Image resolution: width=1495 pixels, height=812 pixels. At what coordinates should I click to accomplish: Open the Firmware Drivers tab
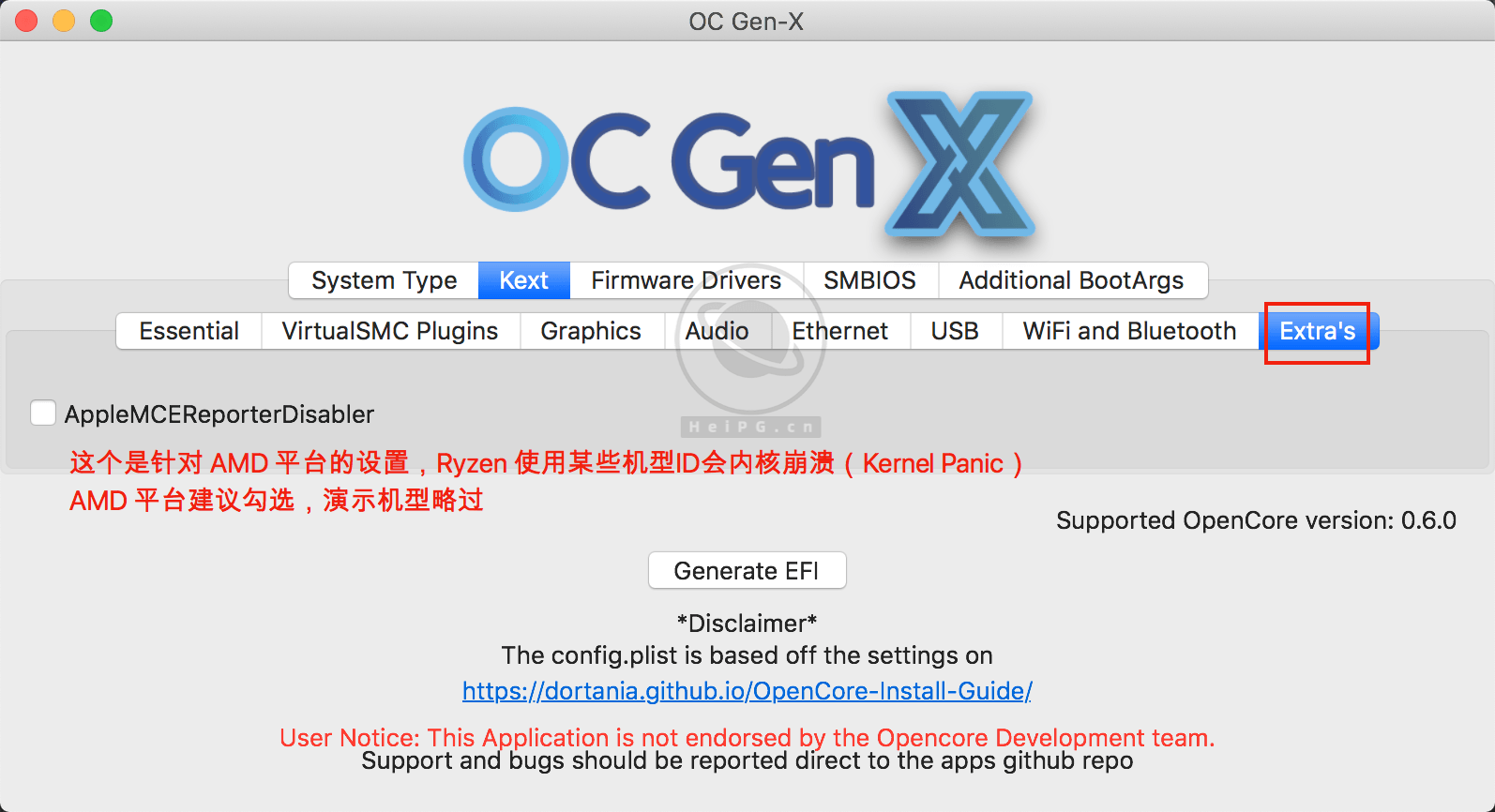coord(686,280)
